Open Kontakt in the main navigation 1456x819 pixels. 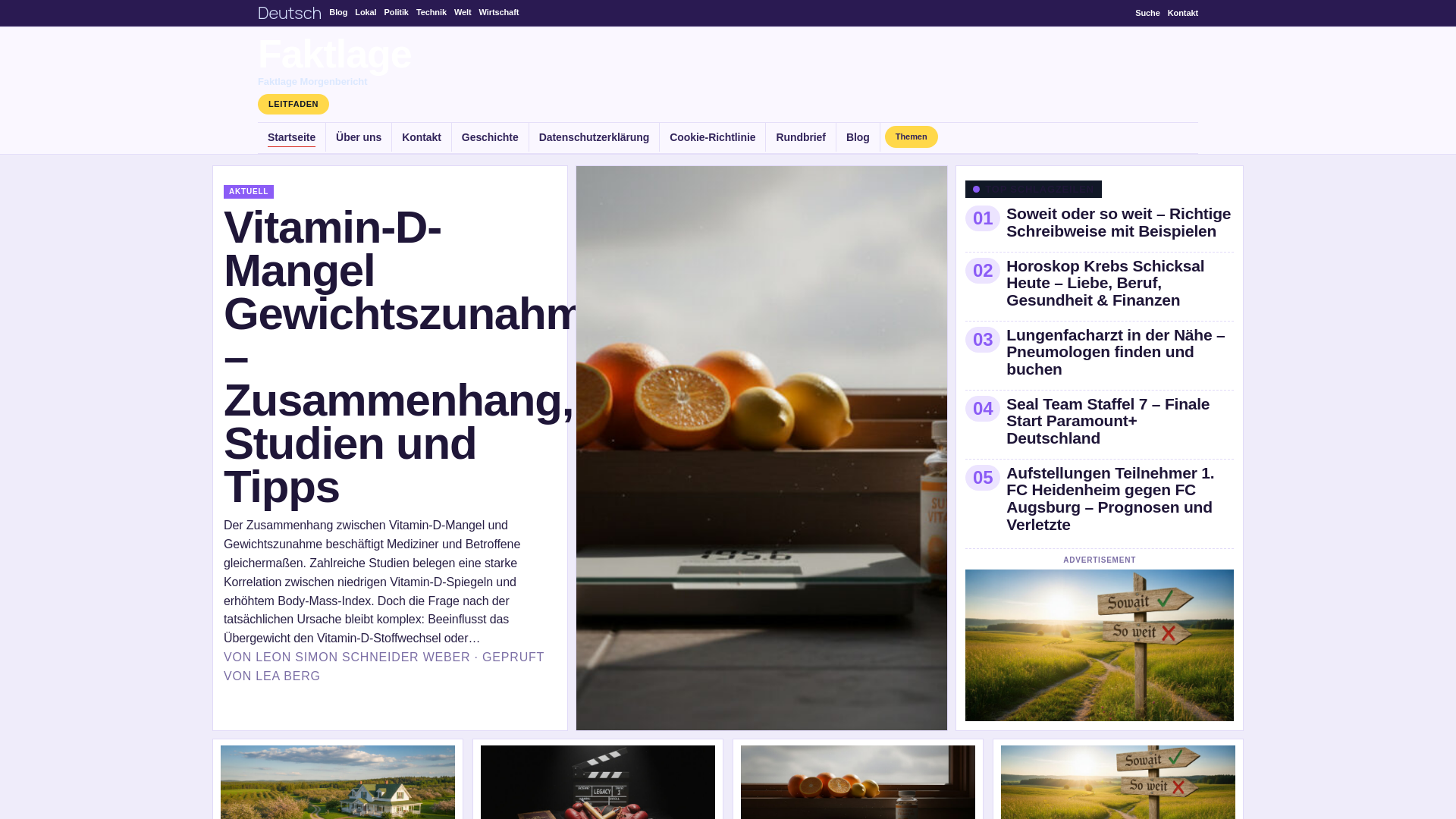point(422,138)
